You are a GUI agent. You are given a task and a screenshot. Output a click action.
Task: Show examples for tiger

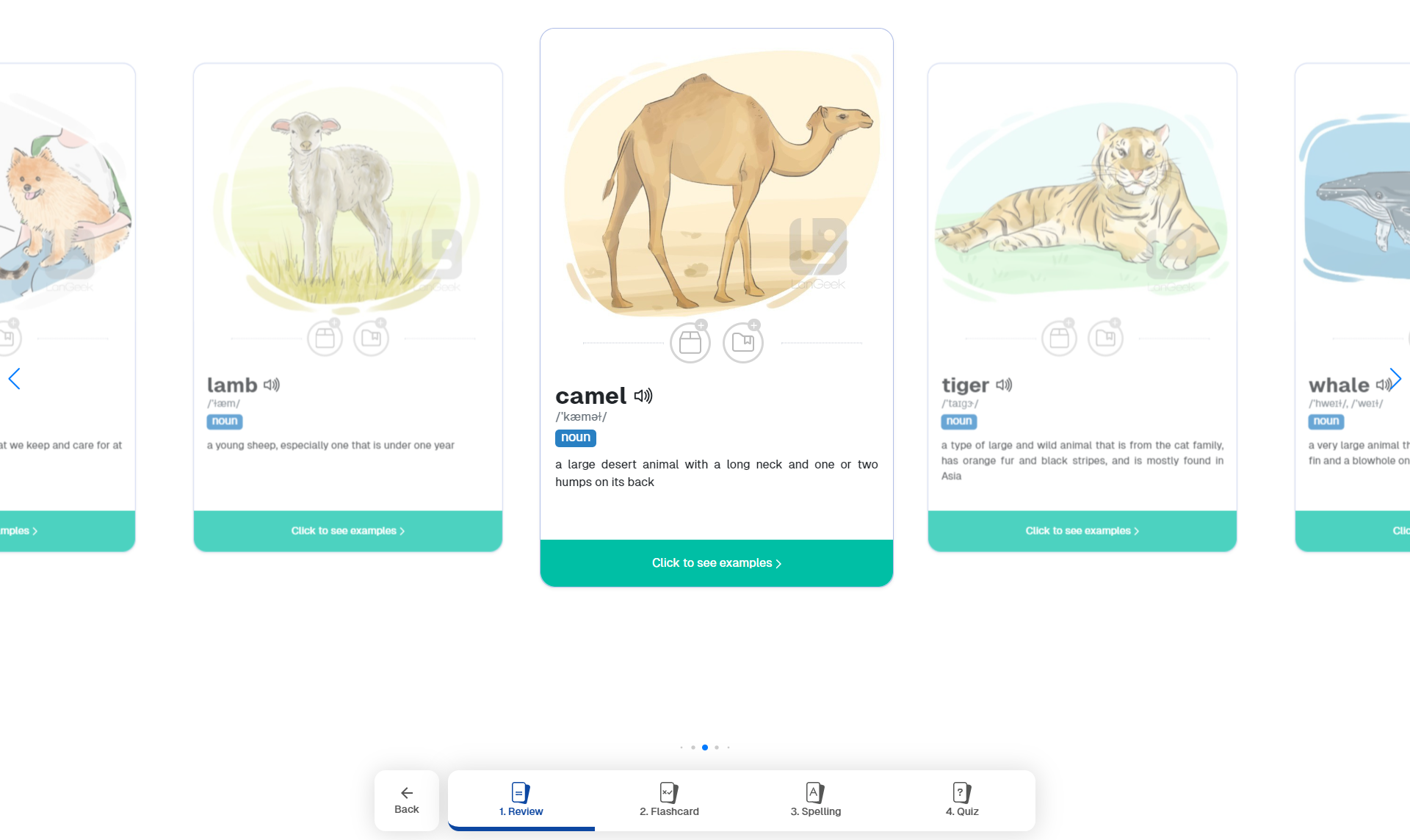coord(1082,531)
